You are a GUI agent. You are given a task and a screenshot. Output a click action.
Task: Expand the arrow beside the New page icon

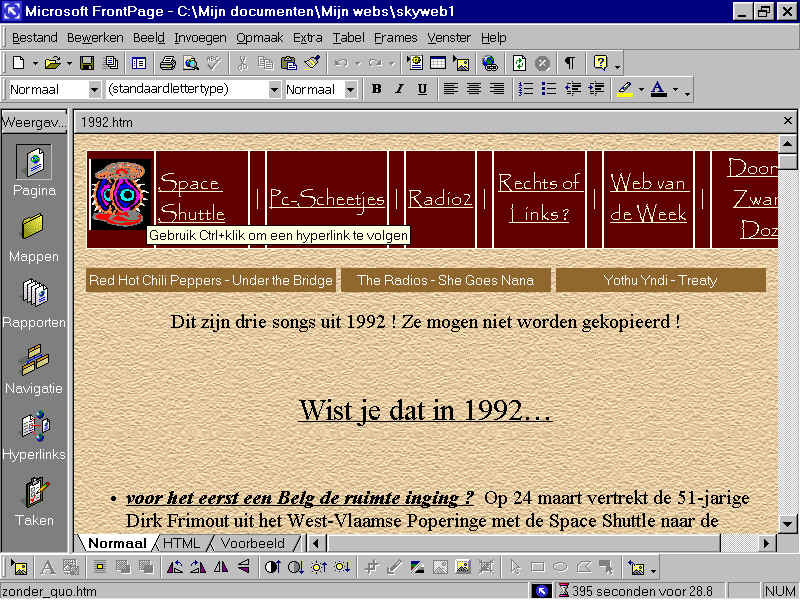[35, 64]
